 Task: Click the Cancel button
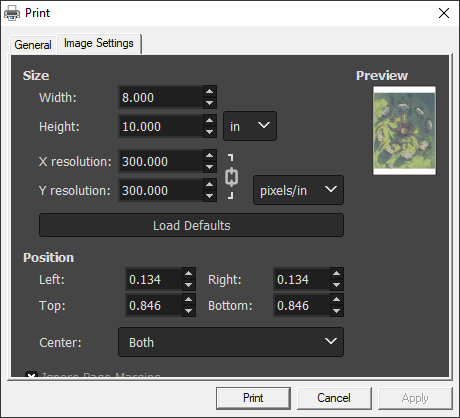pos(334,398)
